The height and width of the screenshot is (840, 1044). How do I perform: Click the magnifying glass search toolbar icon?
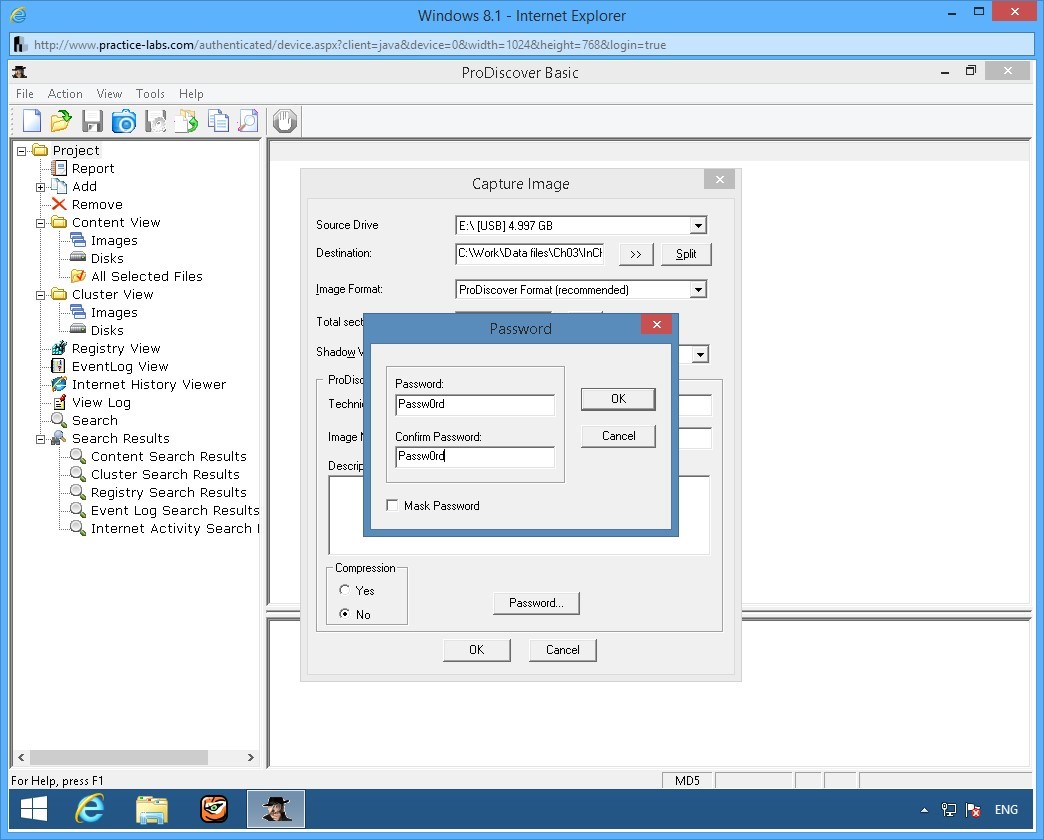point(248,121)
